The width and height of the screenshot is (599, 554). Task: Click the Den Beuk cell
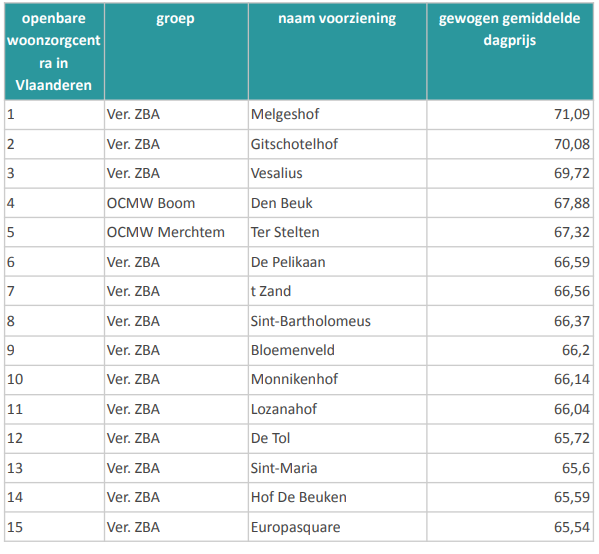(x=337, y=203)
